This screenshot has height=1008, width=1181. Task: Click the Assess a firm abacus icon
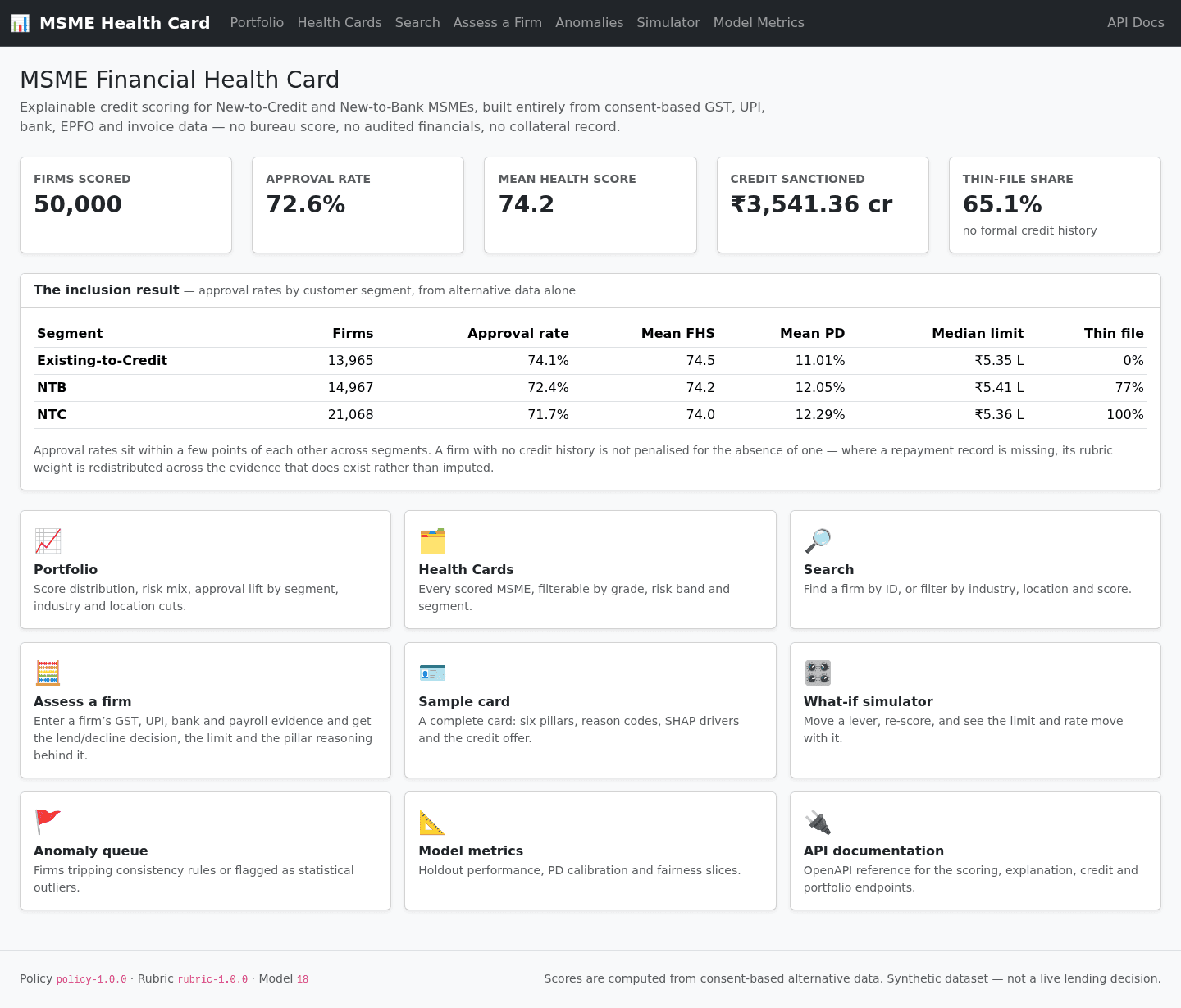click(x=48, y=673)
